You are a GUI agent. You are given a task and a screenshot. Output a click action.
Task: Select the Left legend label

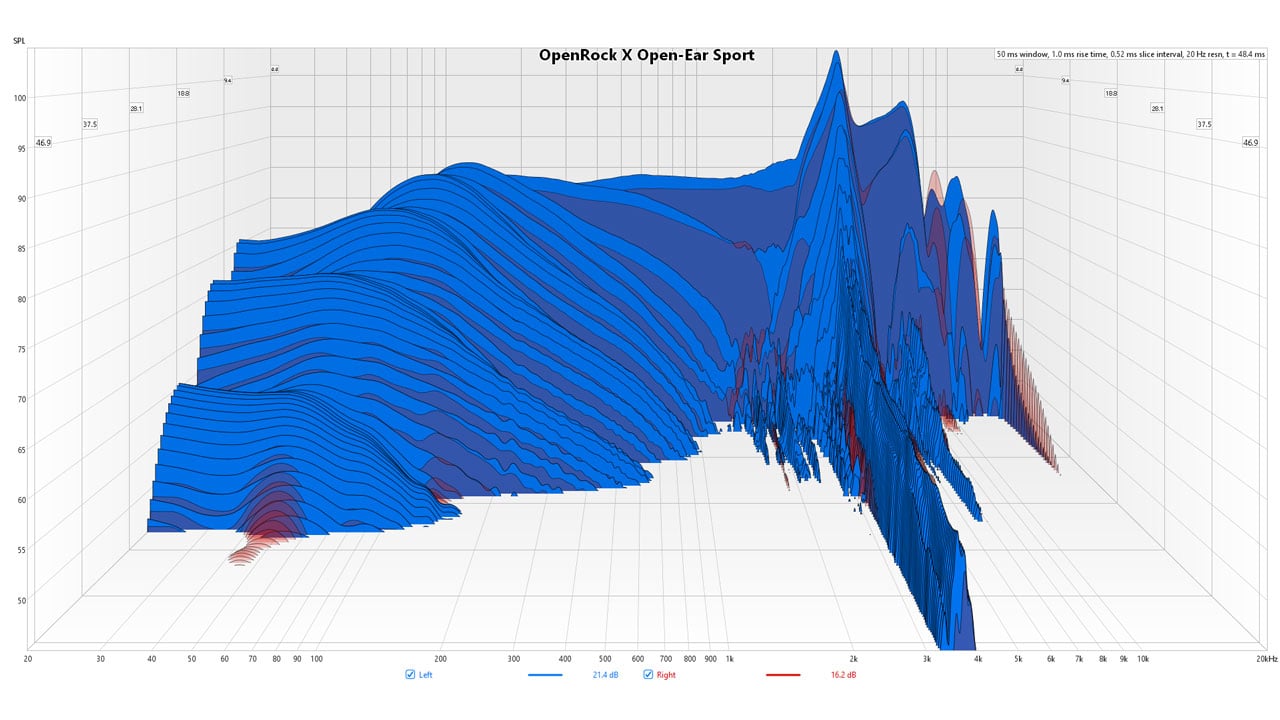[x=426, y=675]
